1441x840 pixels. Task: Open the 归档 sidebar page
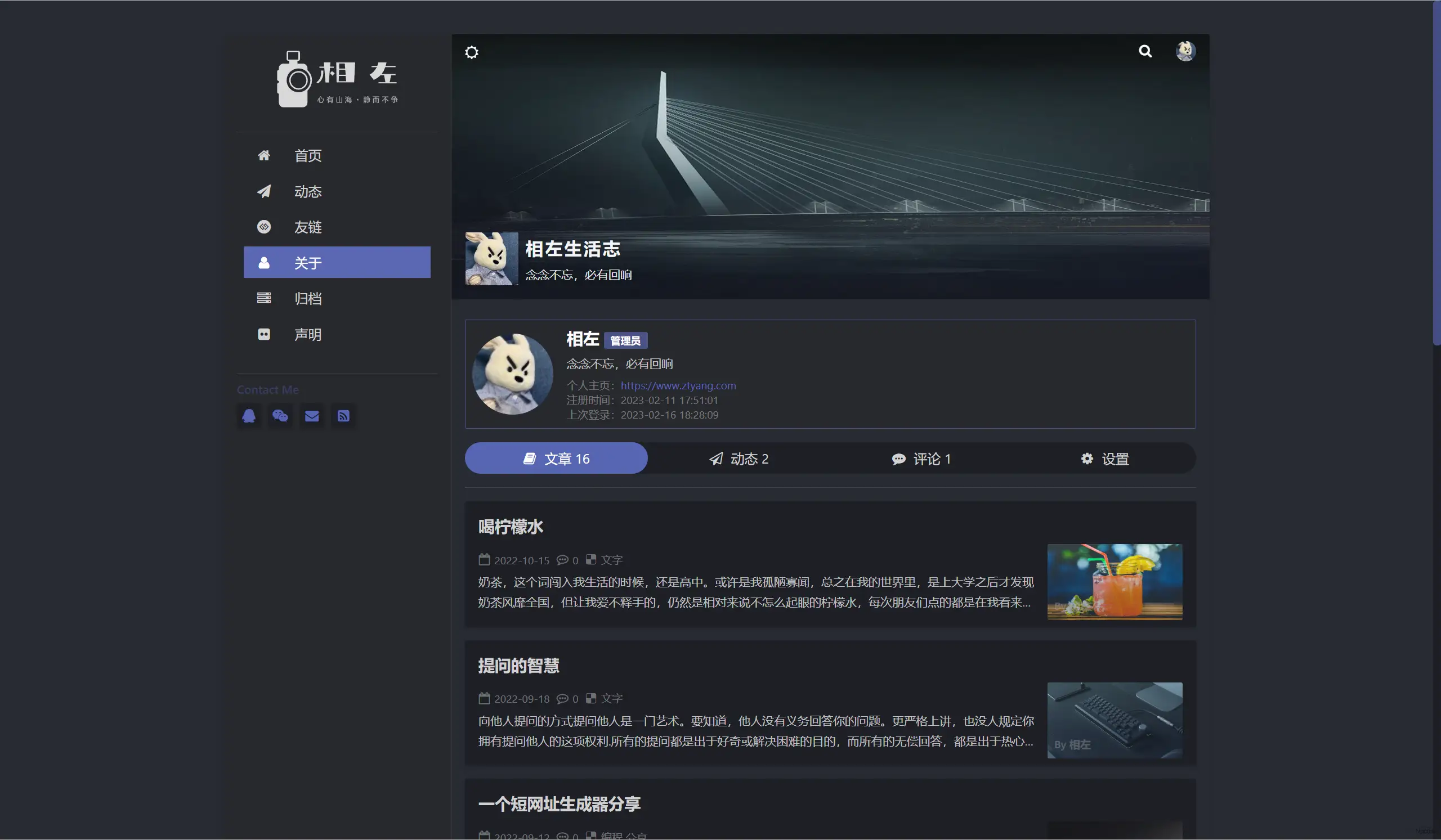pyautogui.click(x=337, y=298)
